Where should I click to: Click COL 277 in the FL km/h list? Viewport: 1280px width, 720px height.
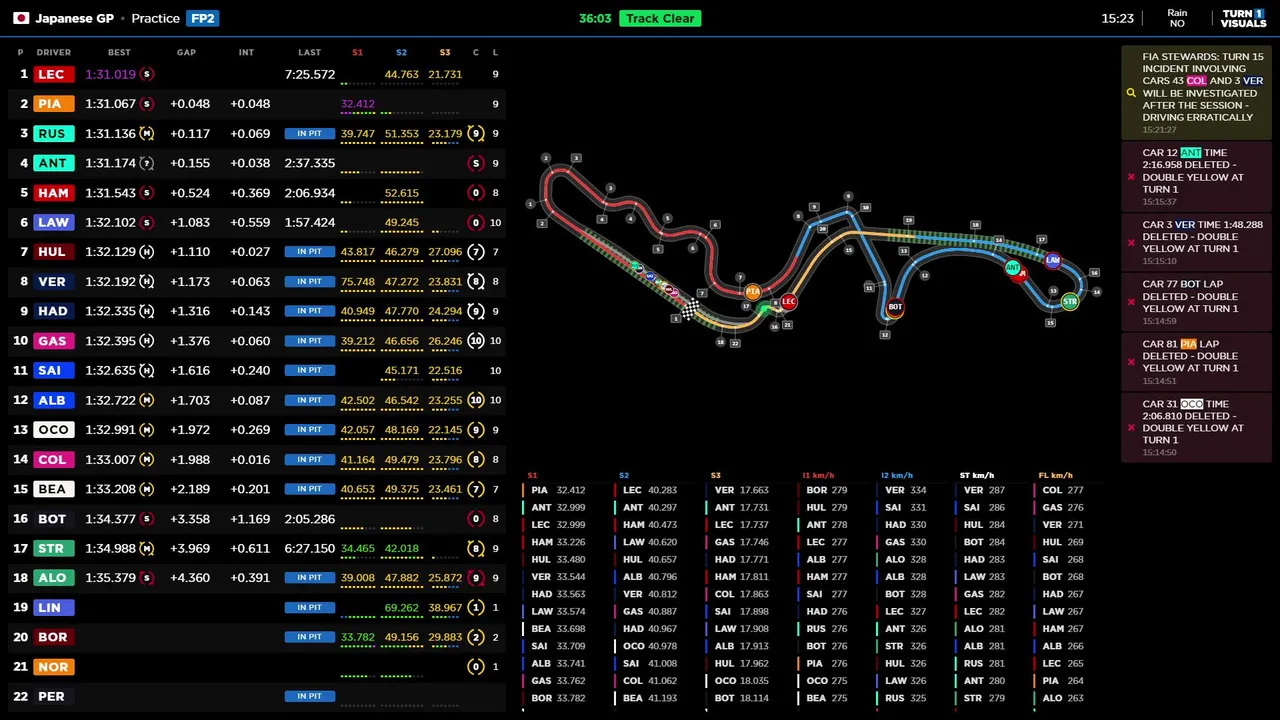[x=1062, y=490]
